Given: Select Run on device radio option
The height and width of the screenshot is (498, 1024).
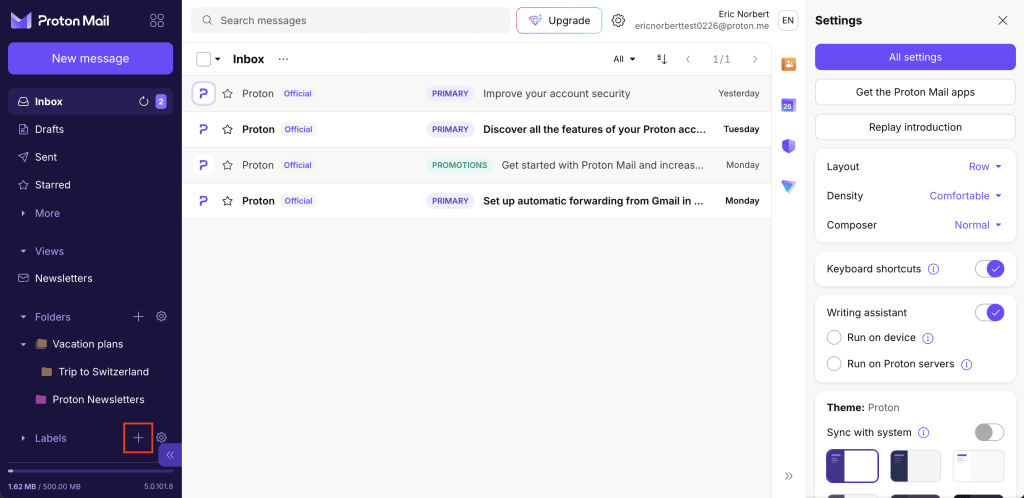Looking at the screenshot, I should tap(834, 337).
